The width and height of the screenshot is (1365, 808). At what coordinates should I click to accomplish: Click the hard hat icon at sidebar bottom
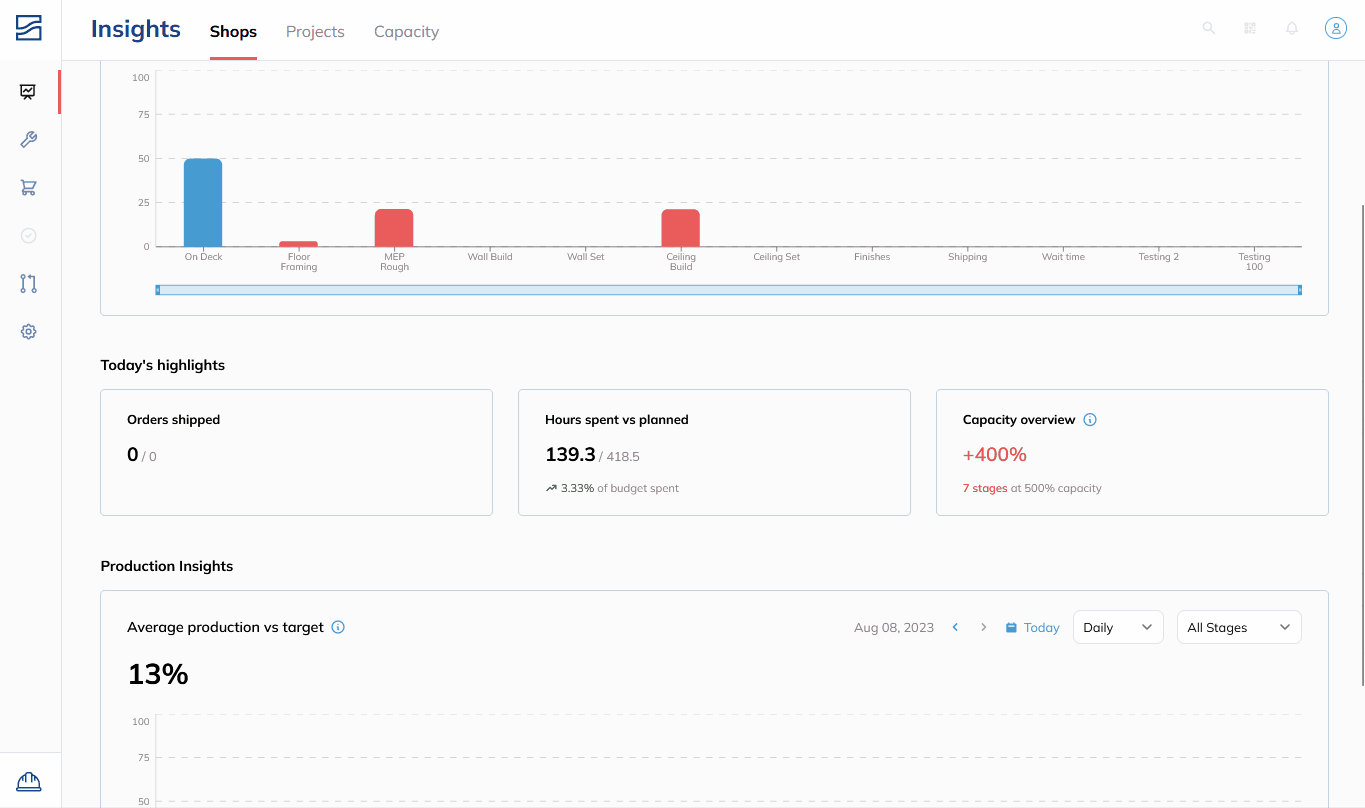pos(29,781)
